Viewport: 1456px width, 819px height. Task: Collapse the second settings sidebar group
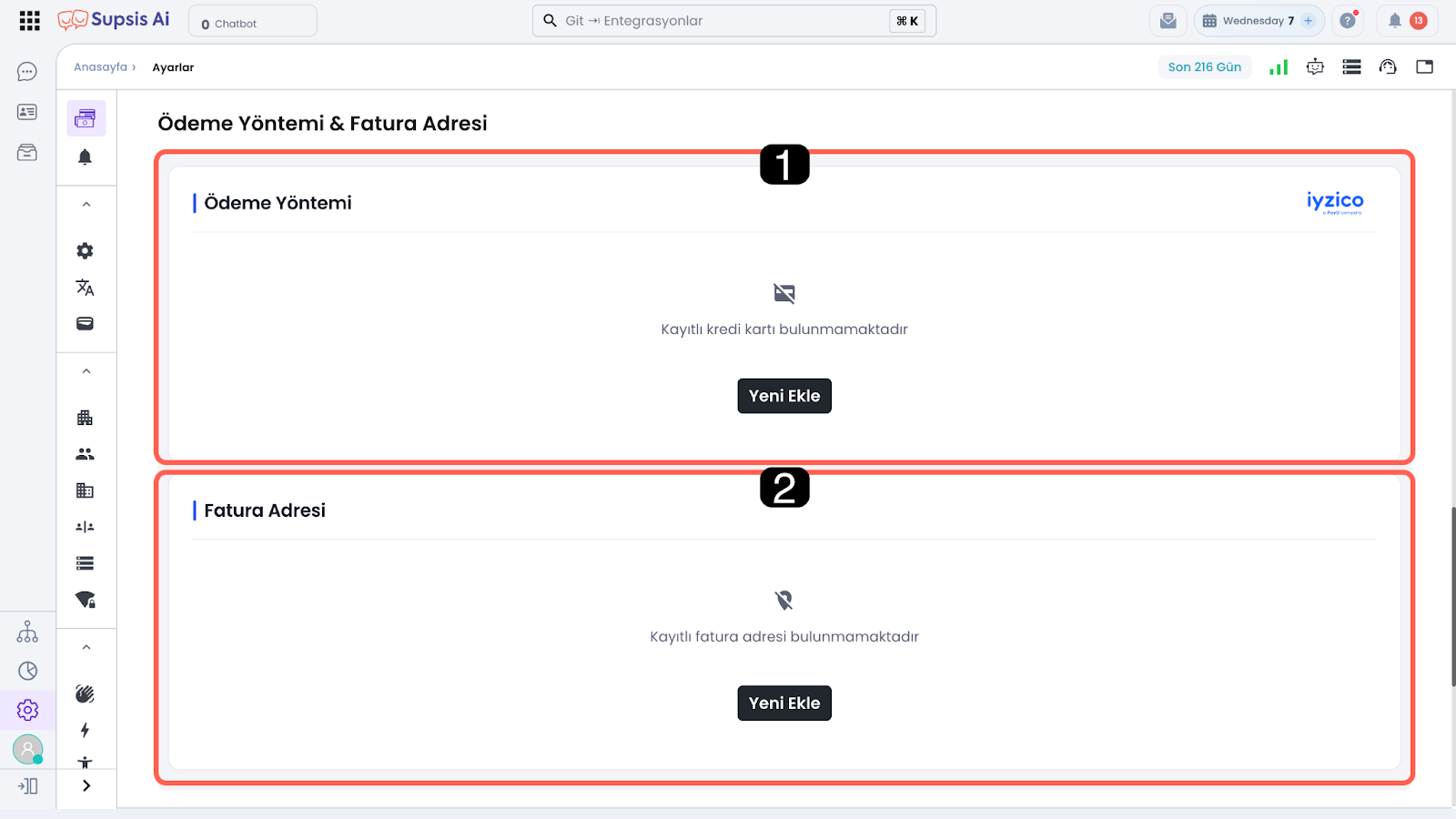tap(86, 371)
